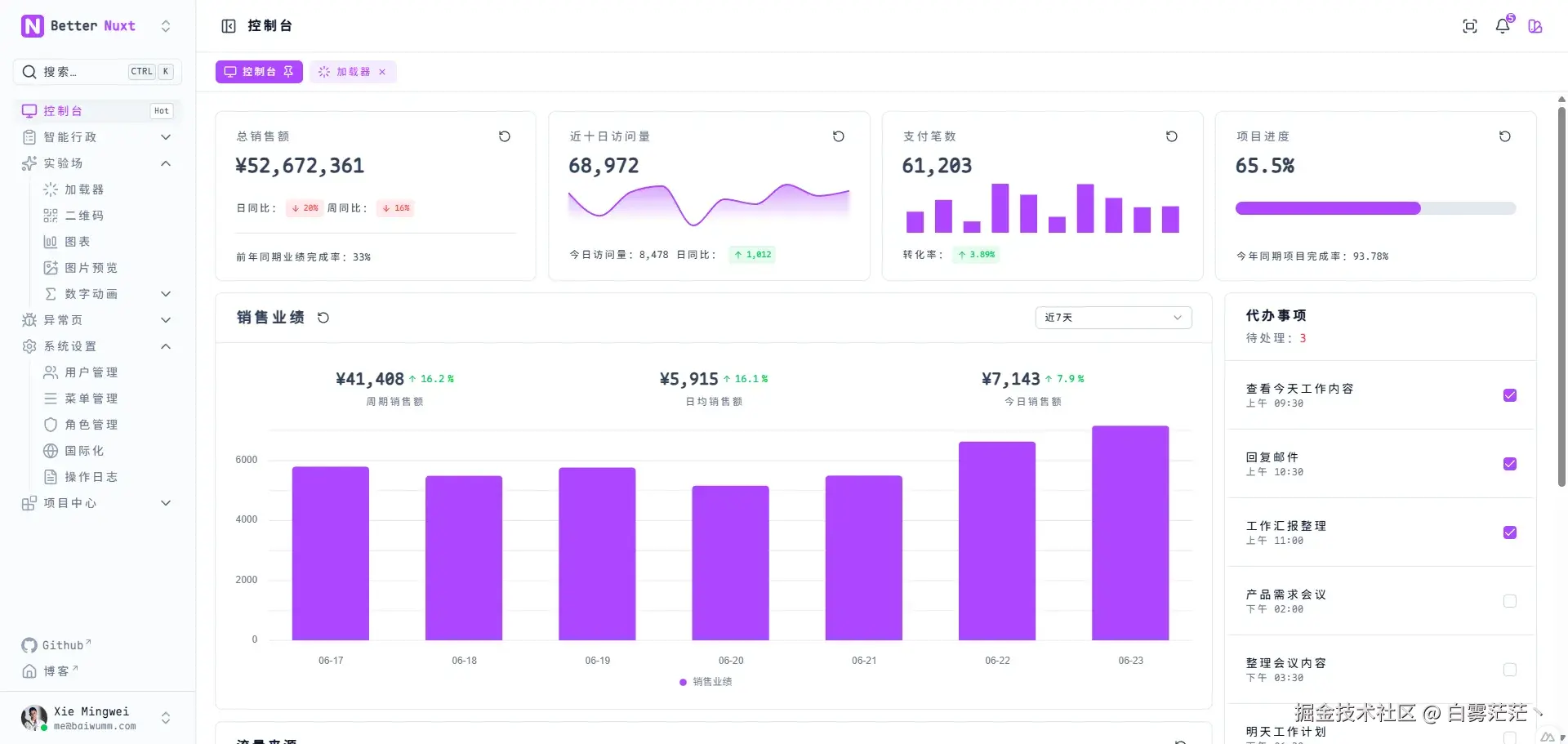Image resolution: width=1568 pixels, height=744 pixels.
Task: Uncheck 查看今天工作内容 todo
Action: [x=1510, y=395]
